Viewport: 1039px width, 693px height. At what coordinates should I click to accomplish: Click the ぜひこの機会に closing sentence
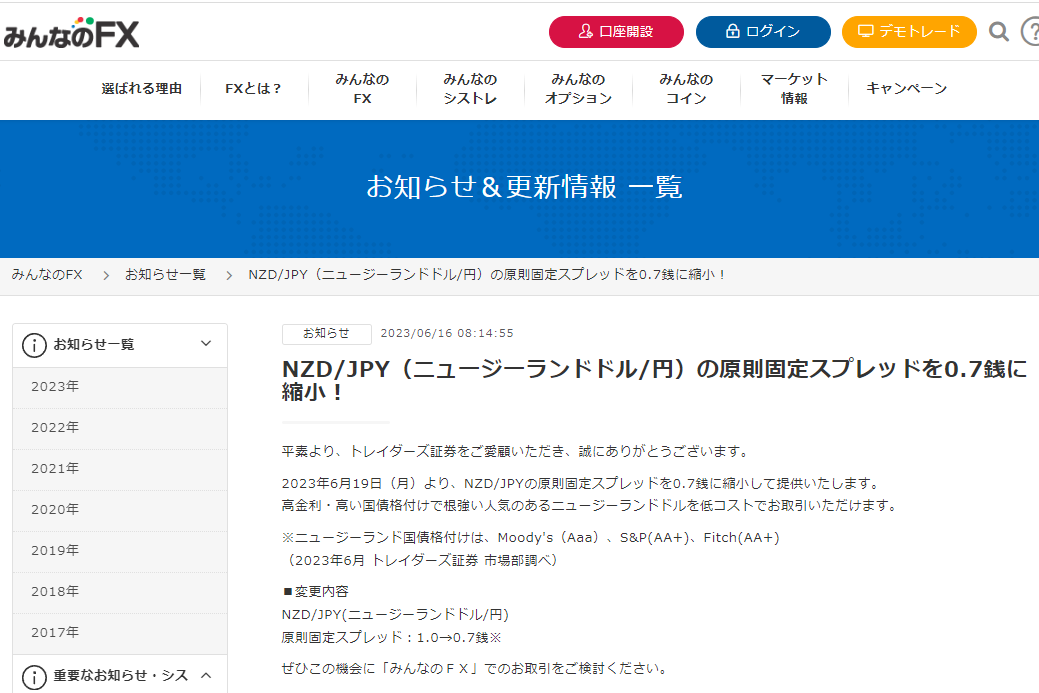475,668
